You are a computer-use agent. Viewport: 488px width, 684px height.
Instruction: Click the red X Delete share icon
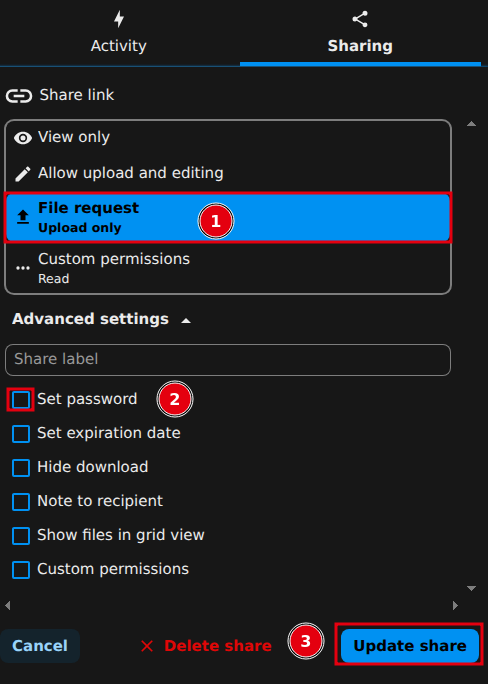147,646
